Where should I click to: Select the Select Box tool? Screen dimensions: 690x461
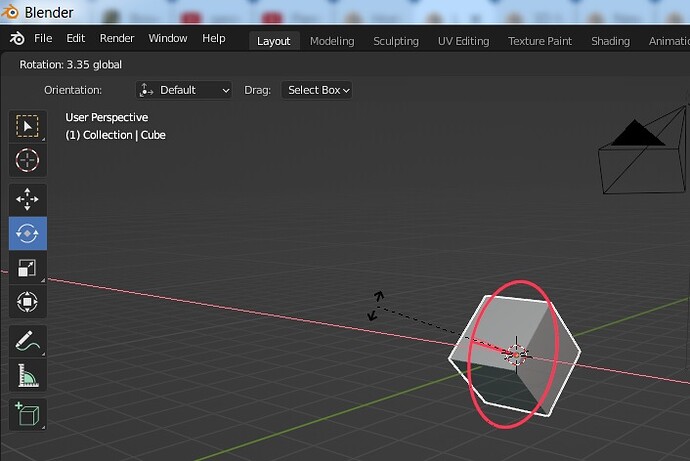point(27,126)
